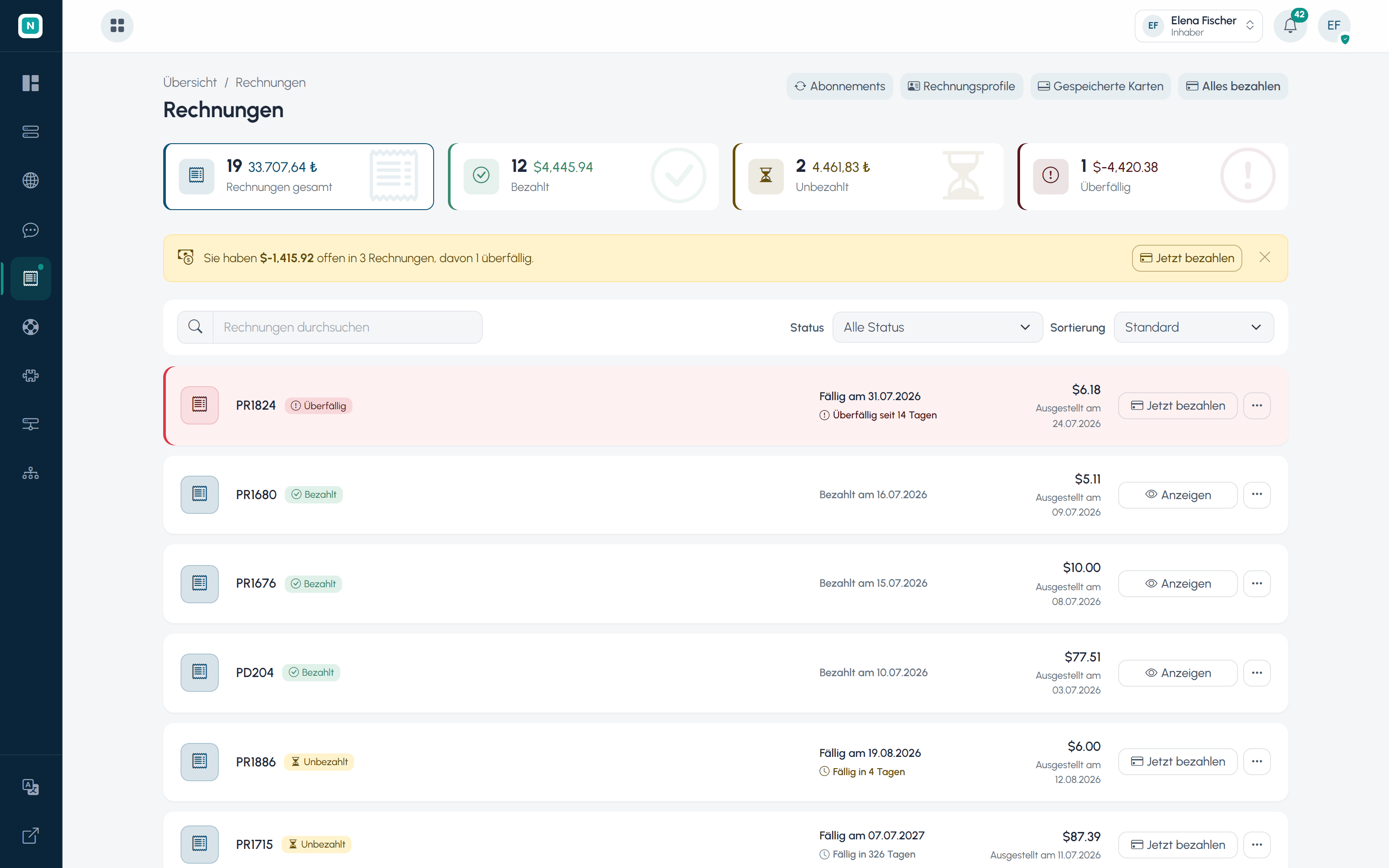Viewport: 1389px width, 868px height.
Task: Select the Rechnungen gesamt summary card
Action: point(299,176)
